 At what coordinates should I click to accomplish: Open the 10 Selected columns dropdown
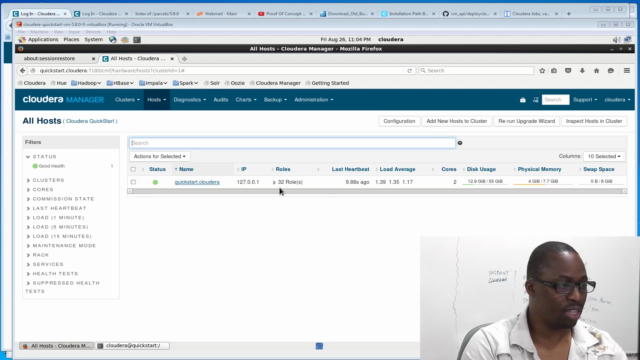[x=604, y=156]
